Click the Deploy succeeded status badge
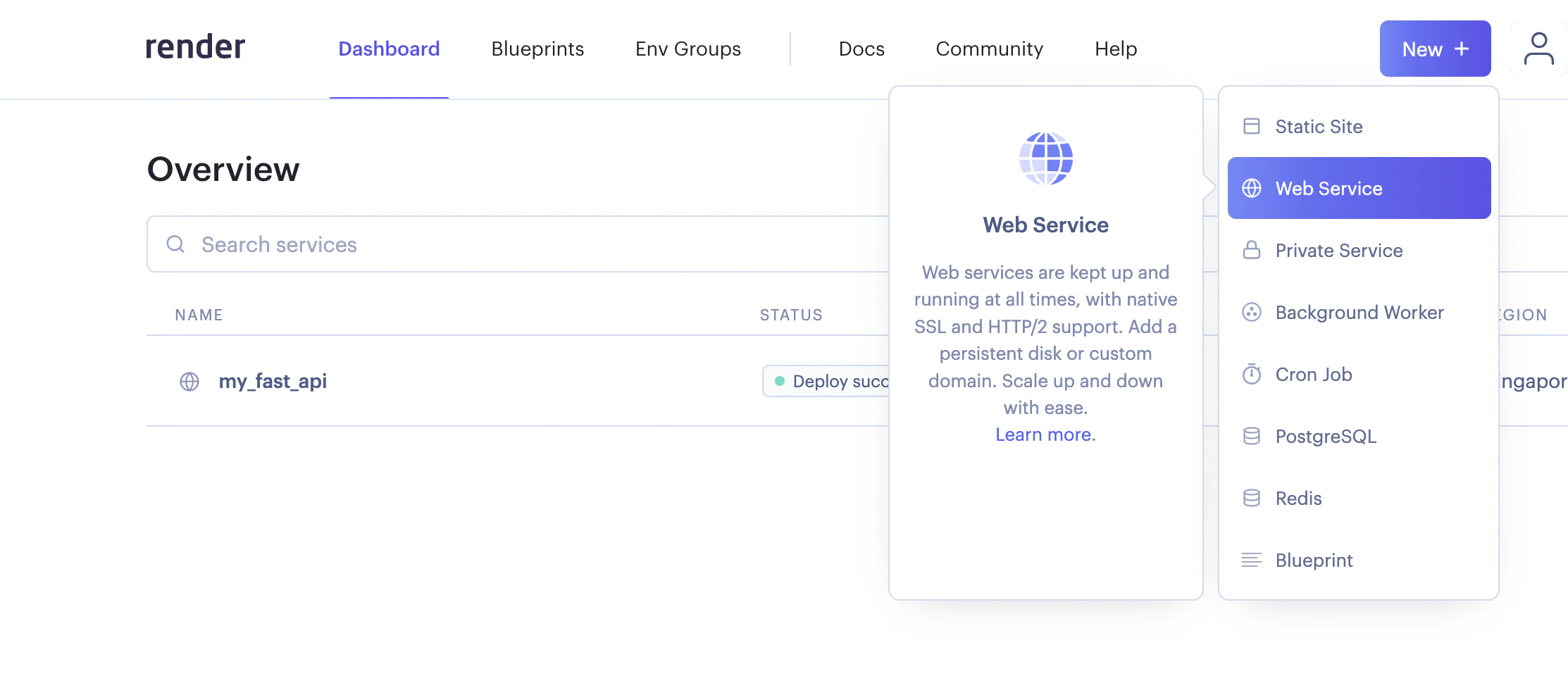1568x683 pixels. pyautogui.click(x=826, y=381)
